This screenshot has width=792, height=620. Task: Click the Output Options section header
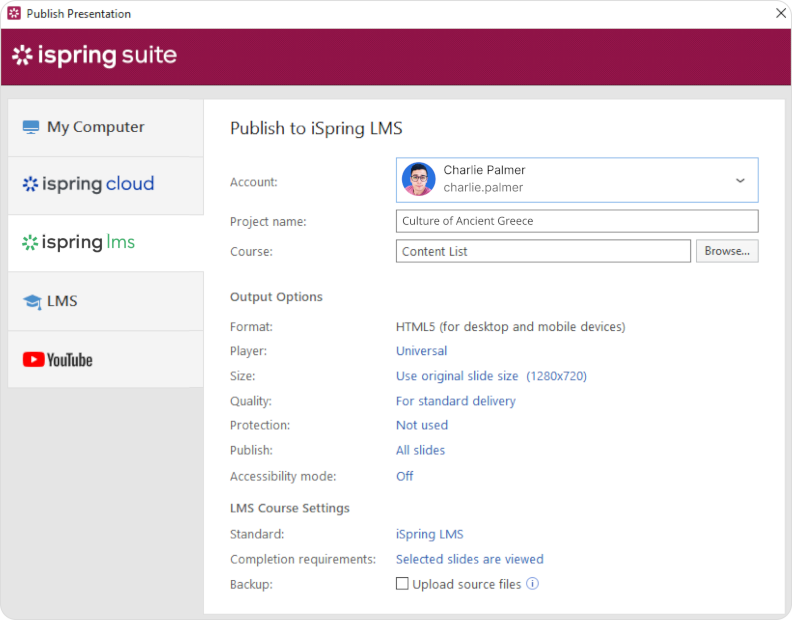276,297
